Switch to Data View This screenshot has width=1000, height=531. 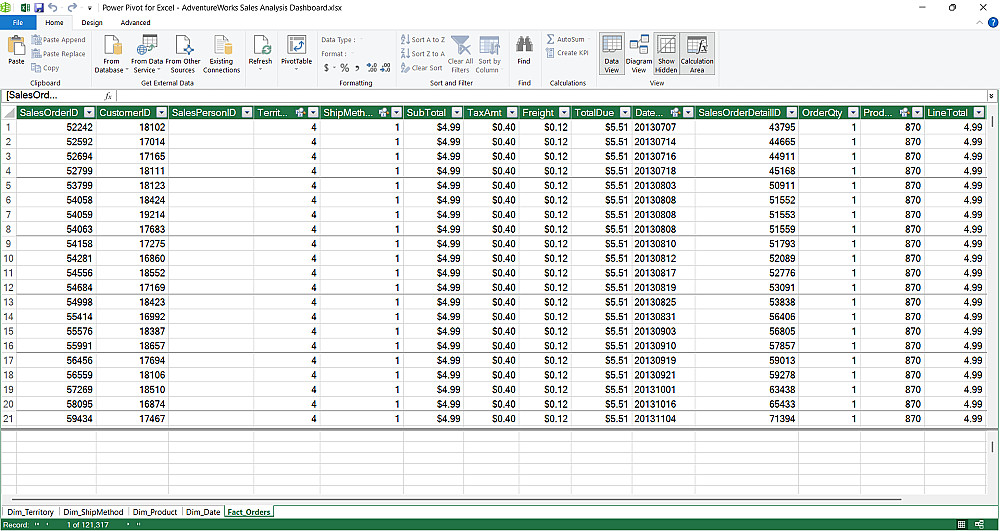612,54
